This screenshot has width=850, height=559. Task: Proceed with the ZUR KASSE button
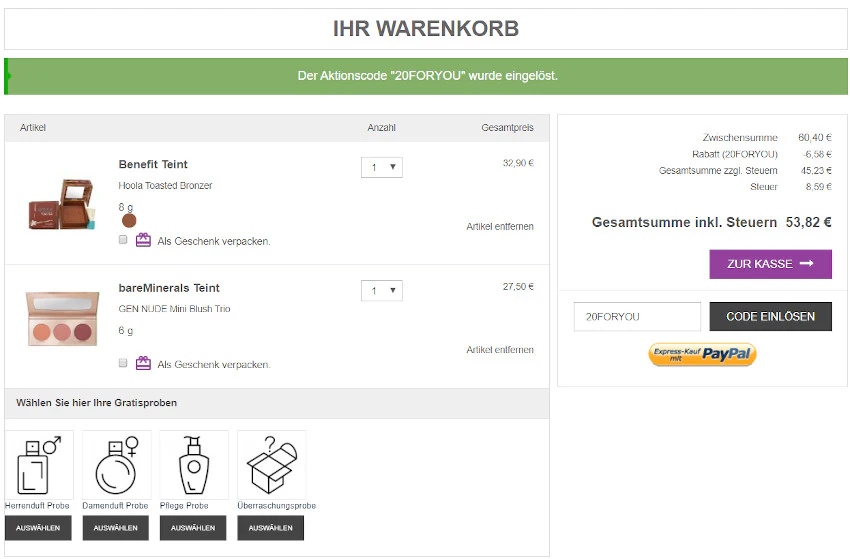[770, 264]
